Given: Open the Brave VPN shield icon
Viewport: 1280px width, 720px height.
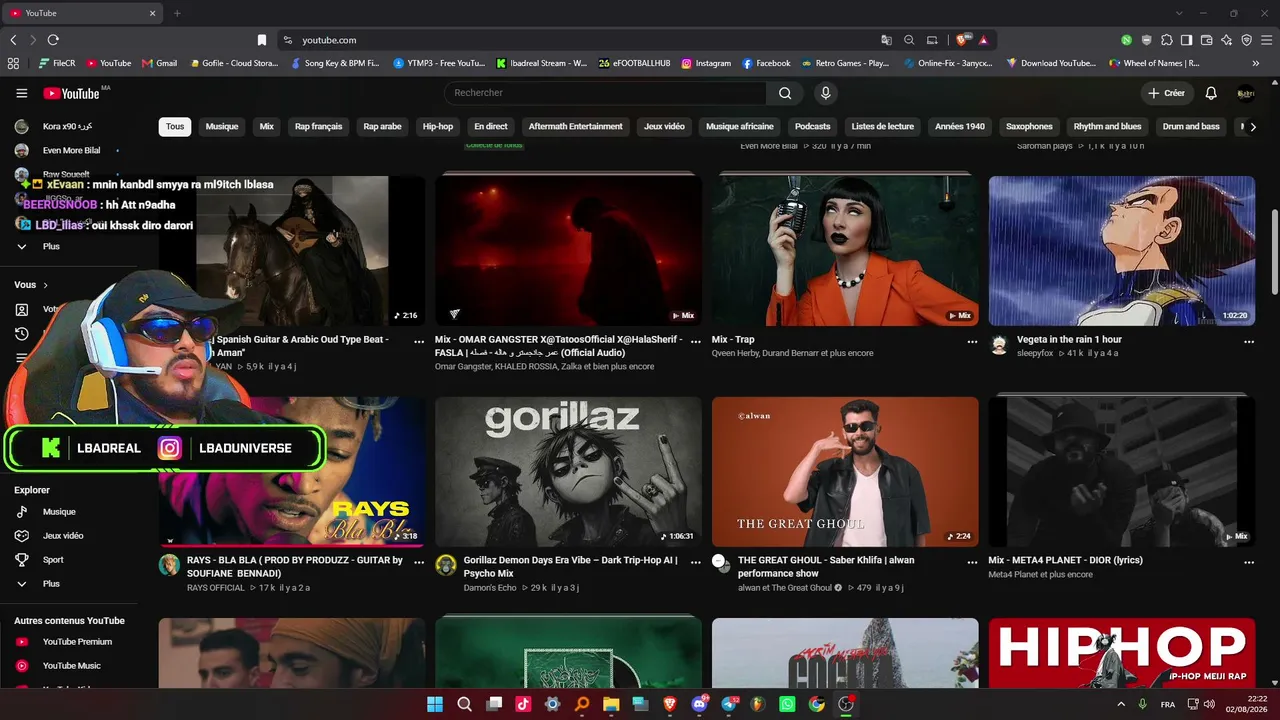Looking at the screenshot, I should pyautogui.click(x=1246, y=40).
